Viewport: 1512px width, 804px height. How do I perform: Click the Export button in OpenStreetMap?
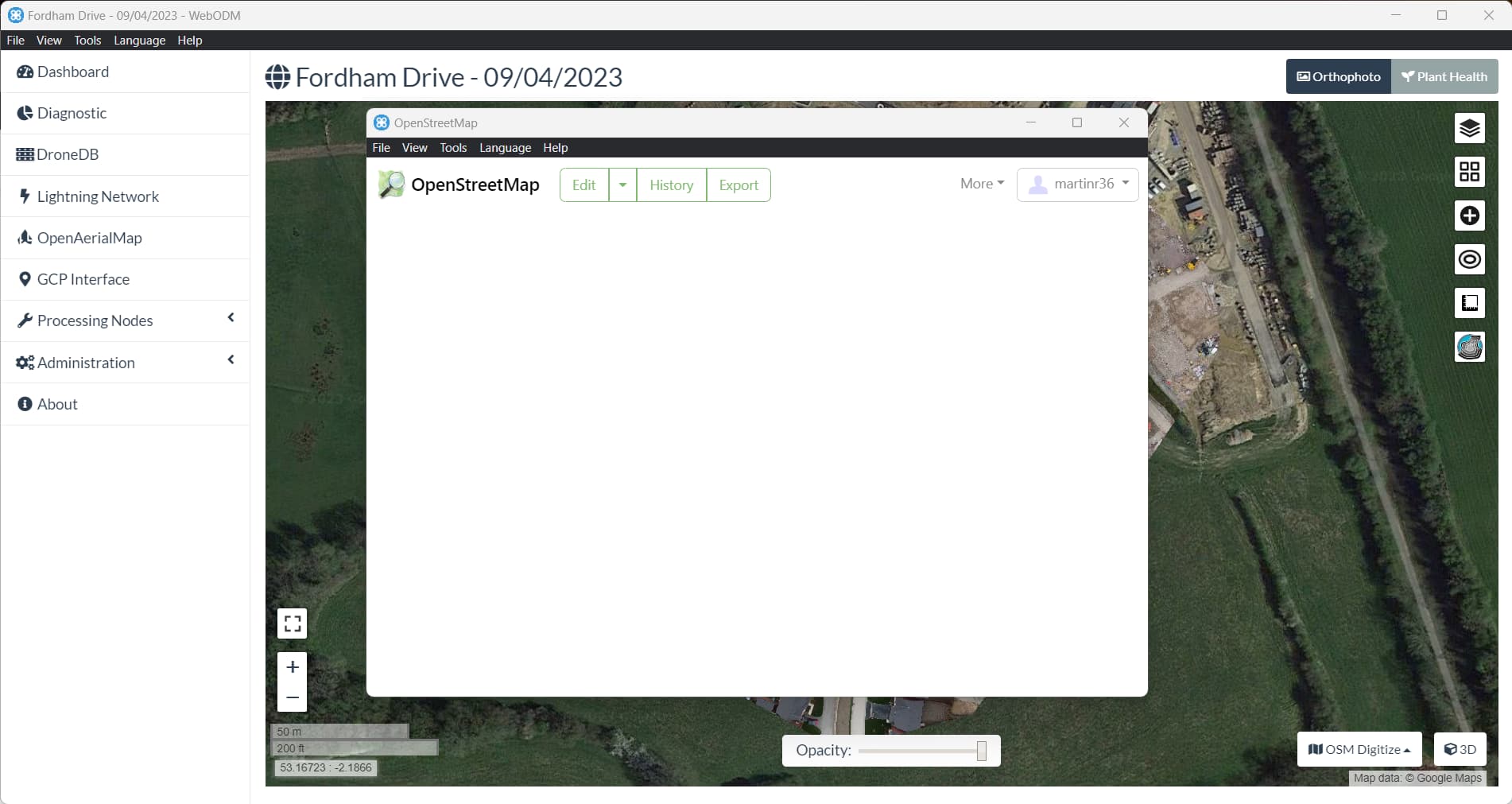[738, 184]
